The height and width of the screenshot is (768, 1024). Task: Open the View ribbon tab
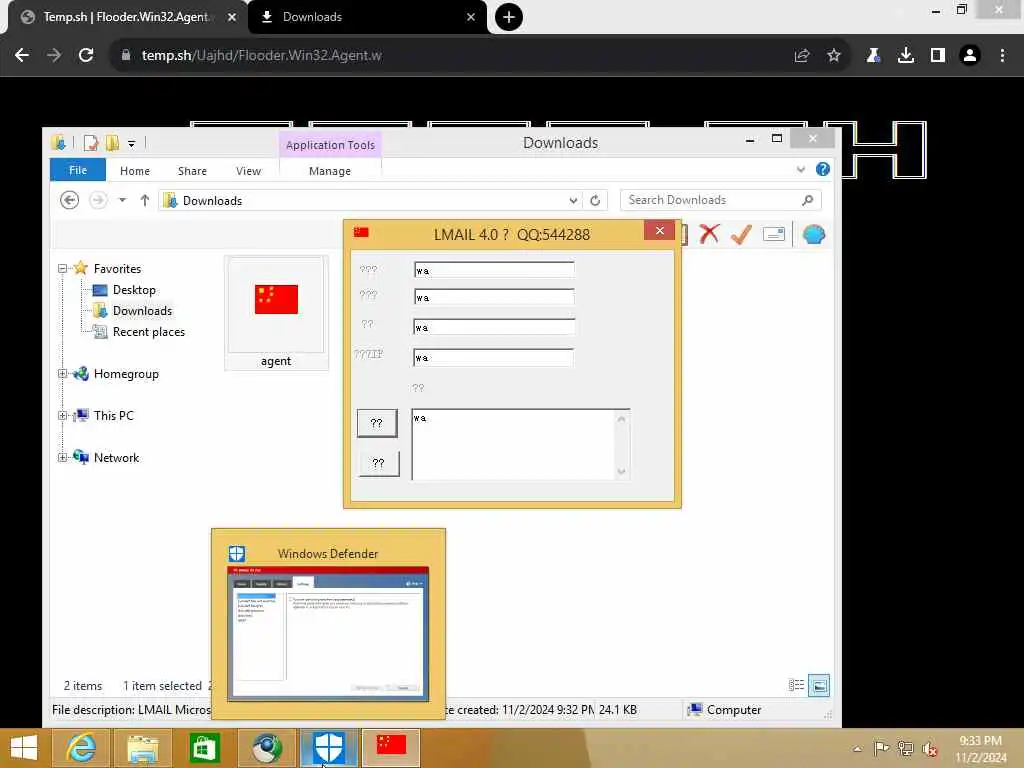248,170
